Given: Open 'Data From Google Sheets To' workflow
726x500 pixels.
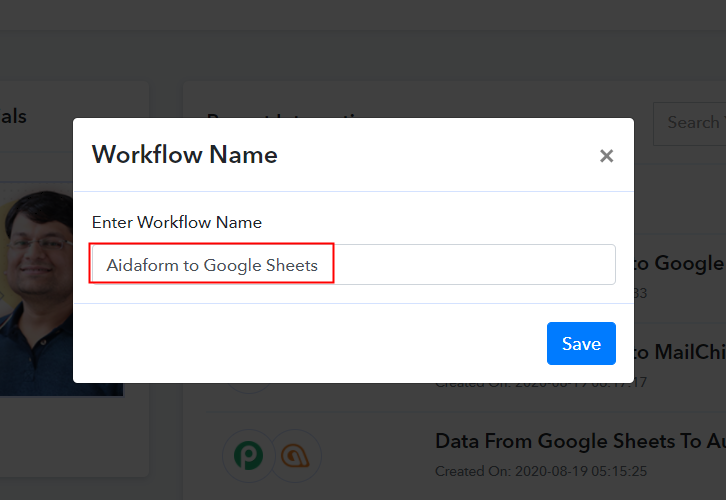Looking at the screenshot, I should click(580, 441).
